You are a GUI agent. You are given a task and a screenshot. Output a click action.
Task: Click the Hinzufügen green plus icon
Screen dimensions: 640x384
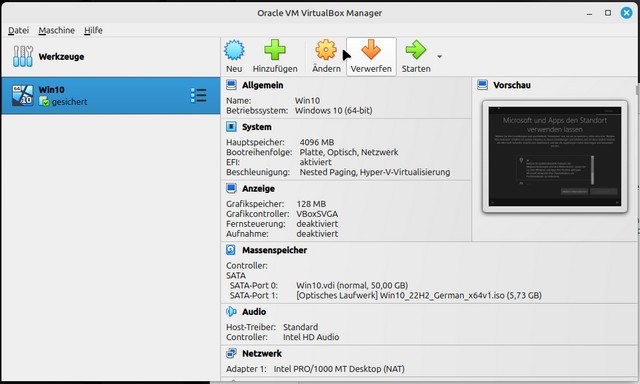tap(275, 50)
